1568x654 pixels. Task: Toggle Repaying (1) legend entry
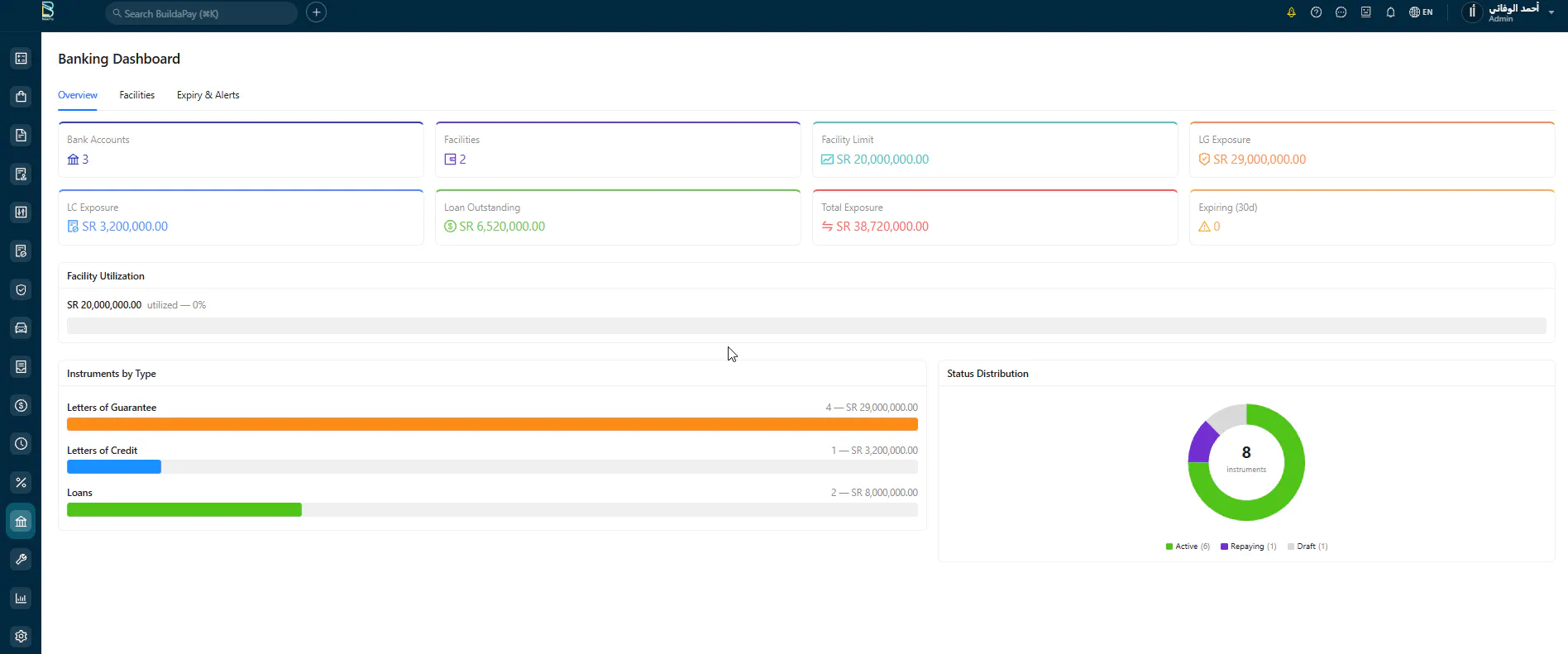(1249, 547)
